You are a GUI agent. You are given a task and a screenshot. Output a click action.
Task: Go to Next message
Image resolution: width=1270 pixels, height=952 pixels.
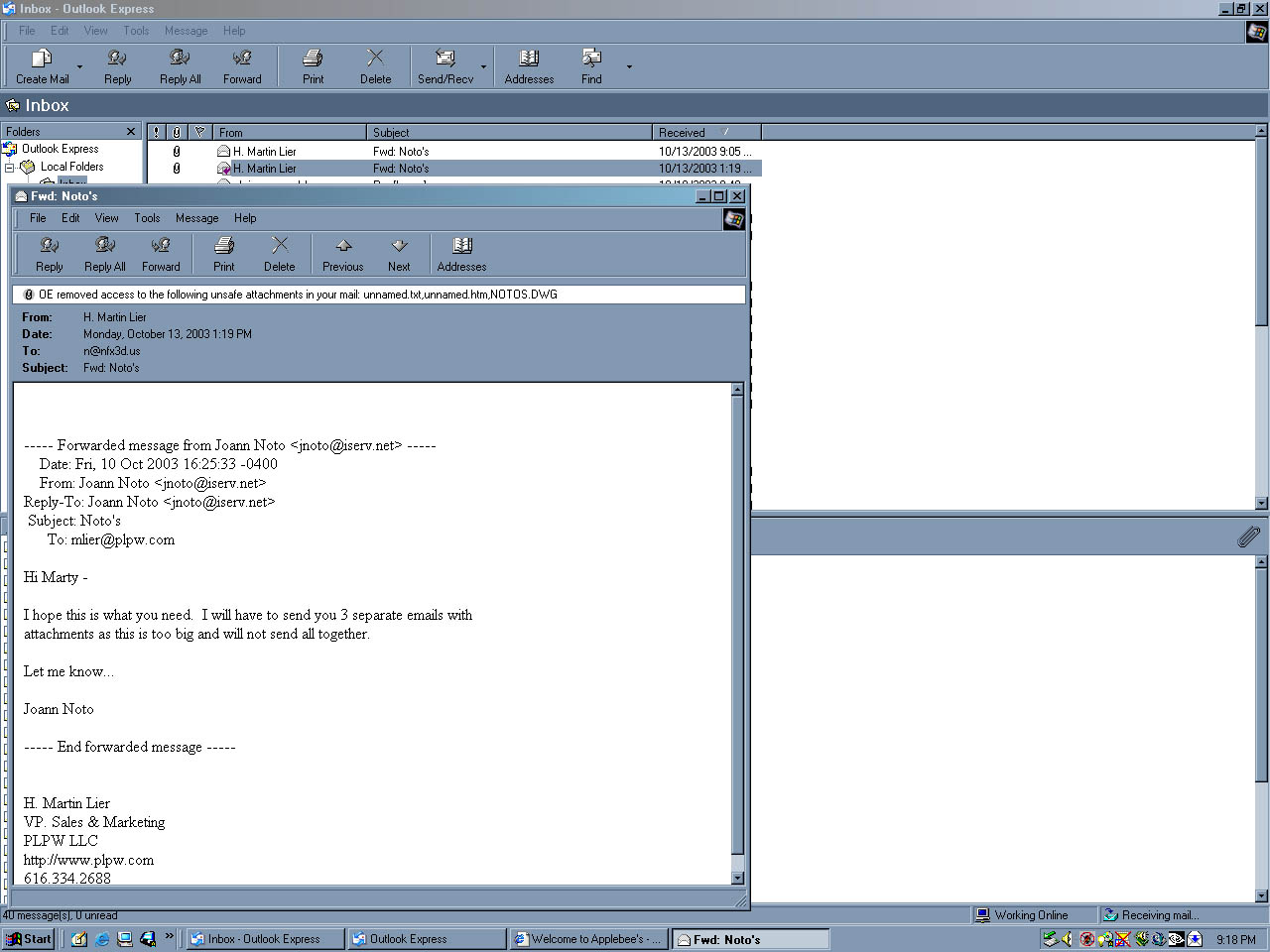tap(399, 254)
